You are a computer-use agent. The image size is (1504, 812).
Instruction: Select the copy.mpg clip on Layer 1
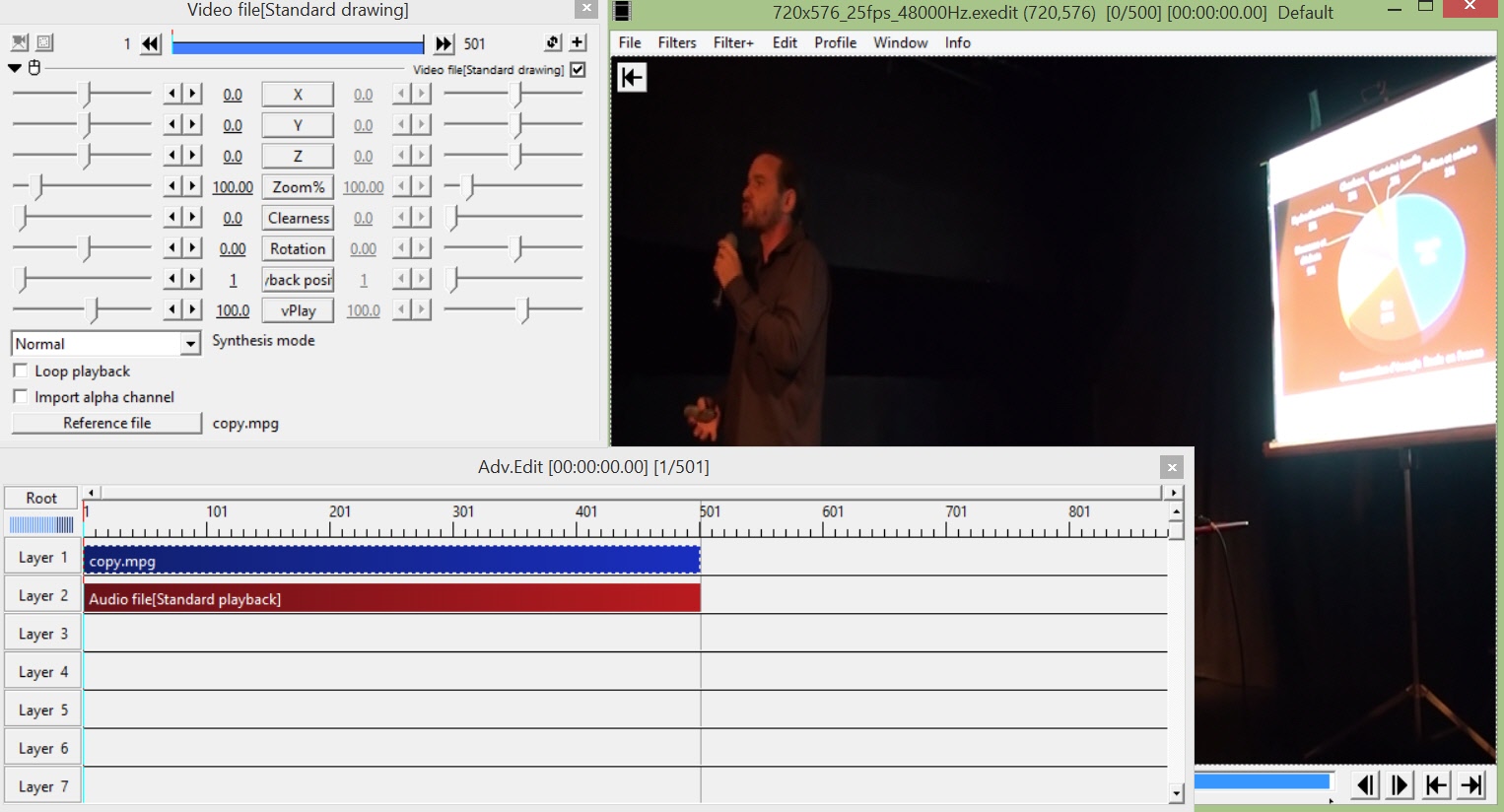click(392, 560)
